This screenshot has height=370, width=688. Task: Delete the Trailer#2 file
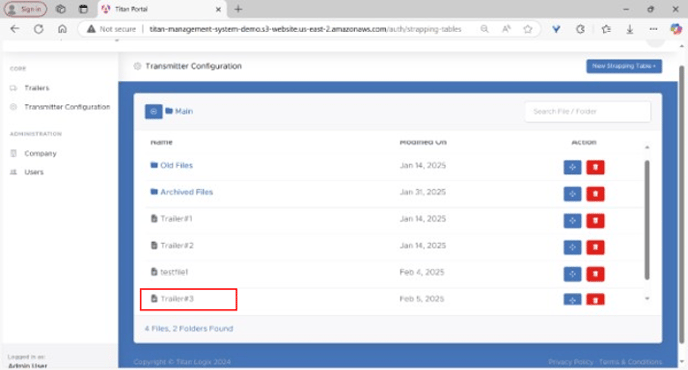(595, 248)
